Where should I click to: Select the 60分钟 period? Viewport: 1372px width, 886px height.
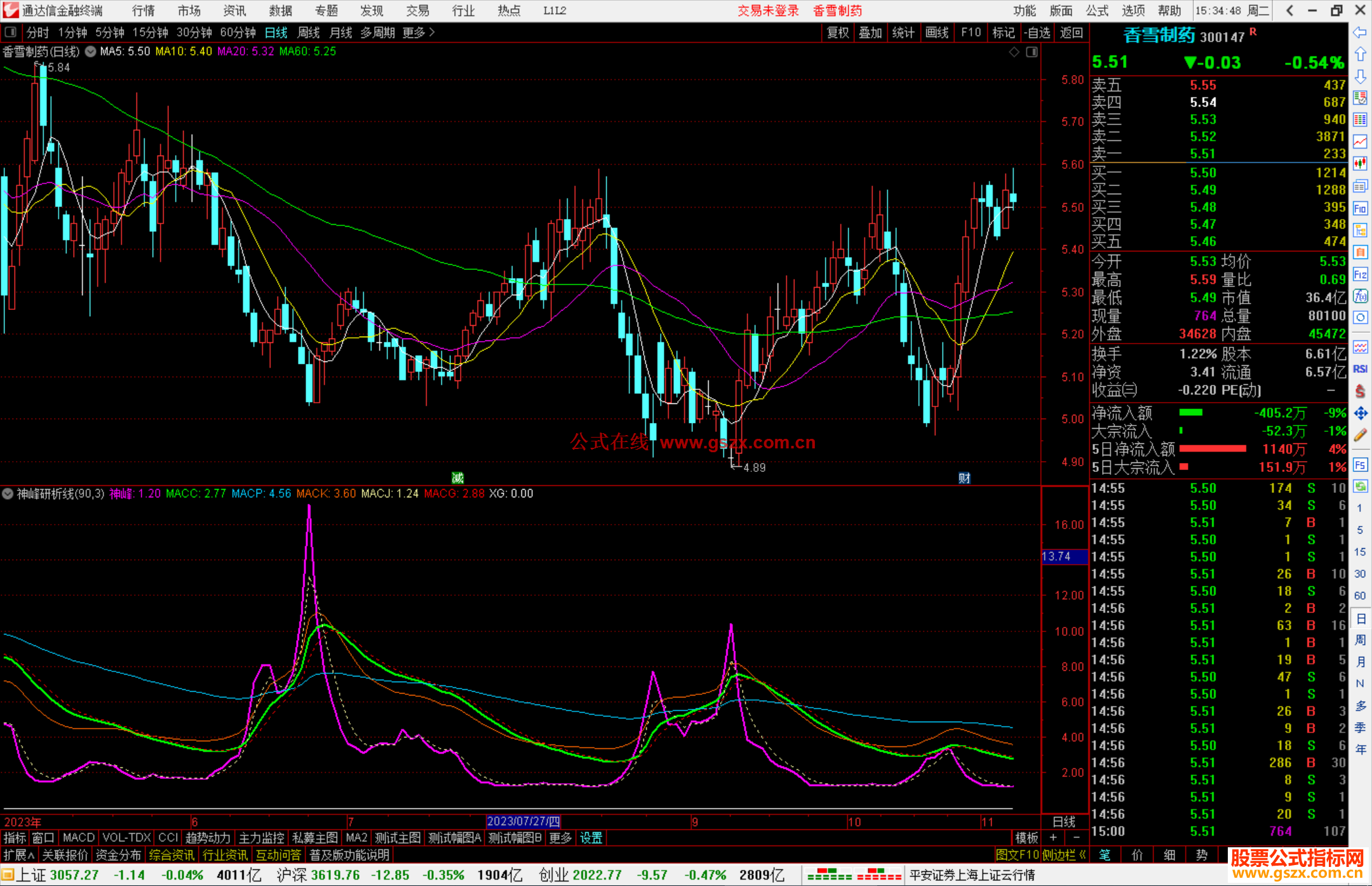(x=238, y=32)
